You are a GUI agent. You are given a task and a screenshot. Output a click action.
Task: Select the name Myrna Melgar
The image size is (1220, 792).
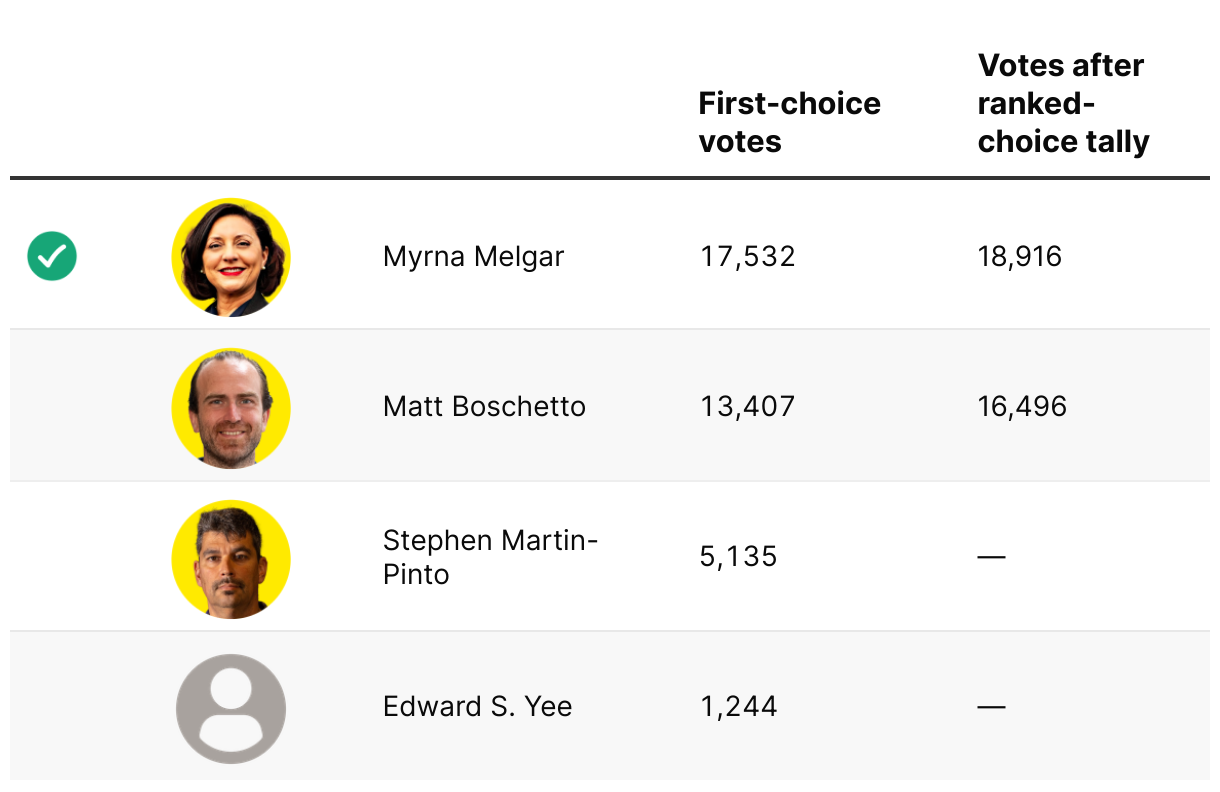coord(473,257)
